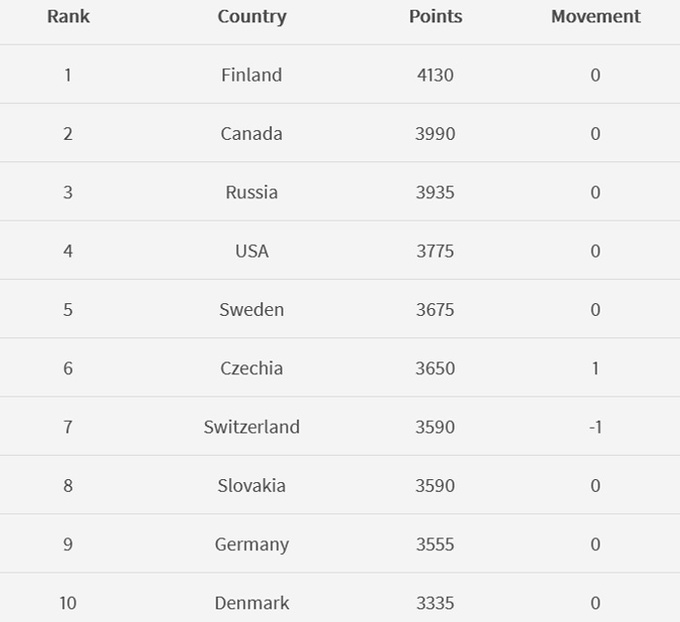Click the Movement column header

[x=595, y=17]
